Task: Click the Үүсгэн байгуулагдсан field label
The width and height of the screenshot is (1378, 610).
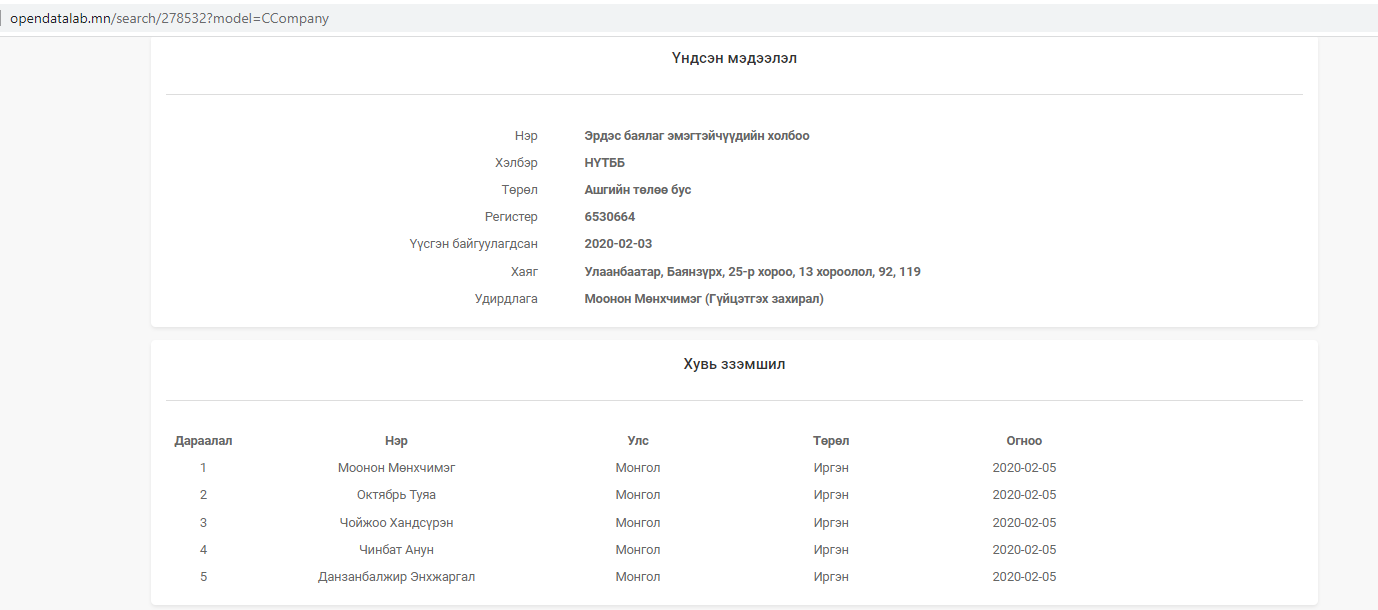Action: [x=473, y=244]
